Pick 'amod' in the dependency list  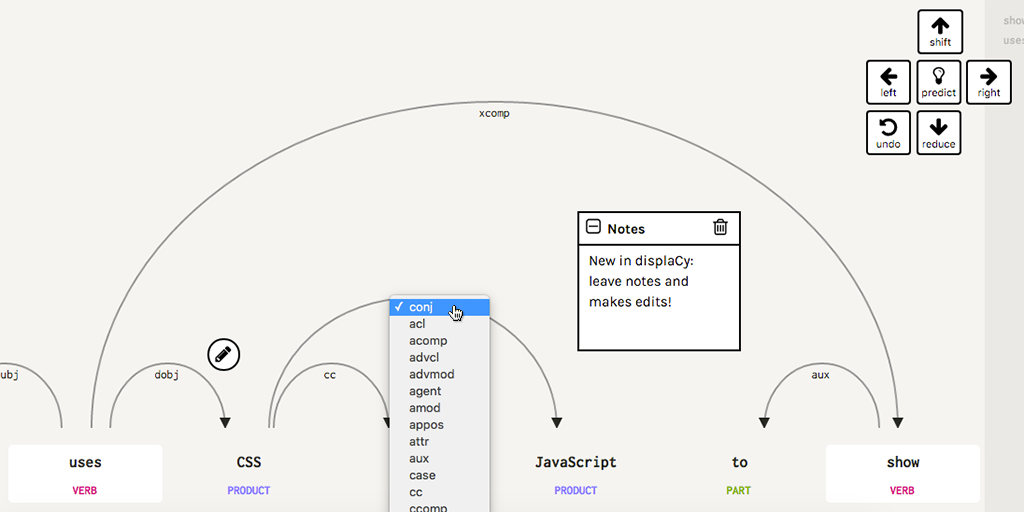click(424, 408)
